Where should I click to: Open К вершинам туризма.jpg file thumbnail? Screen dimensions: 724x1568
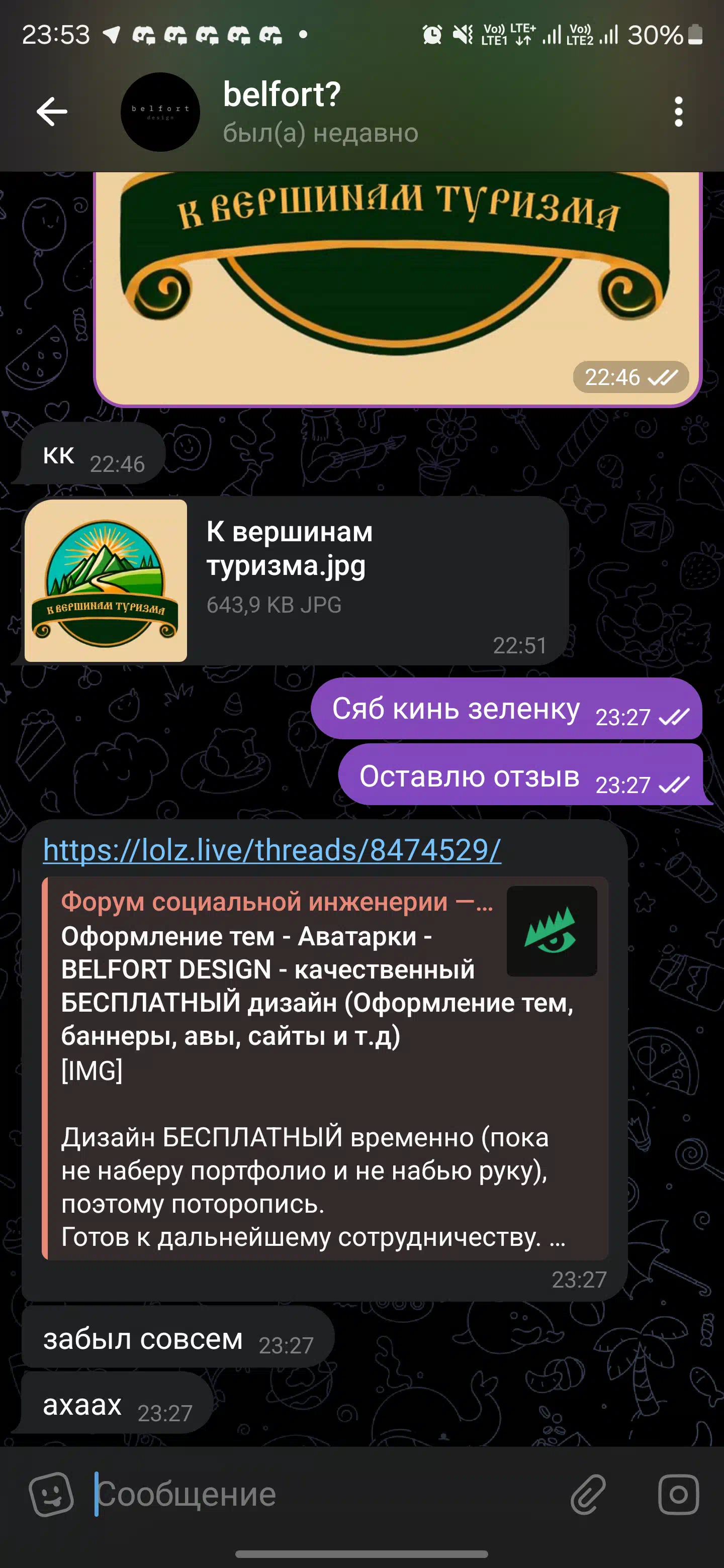(106, 580)
